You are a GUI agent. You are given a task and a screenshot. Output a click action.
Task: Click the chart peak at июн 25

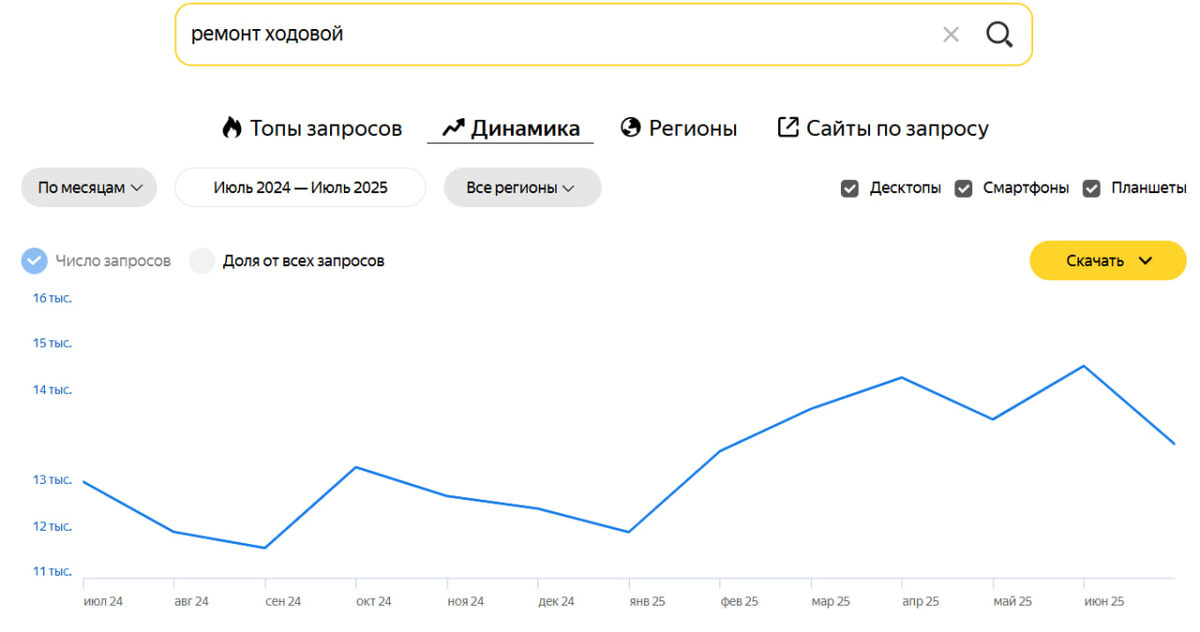tap(1083, 366)
